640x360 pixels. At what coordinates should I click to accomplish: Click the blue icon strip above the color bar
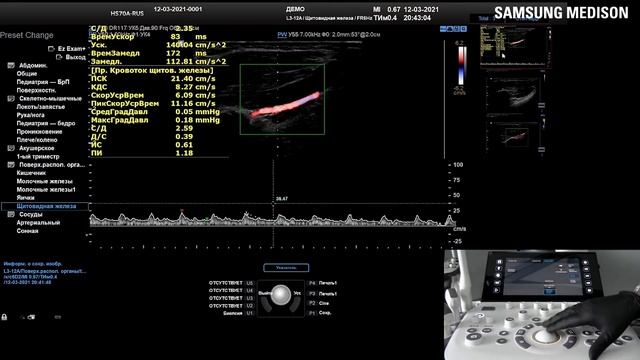coord(453,29)
